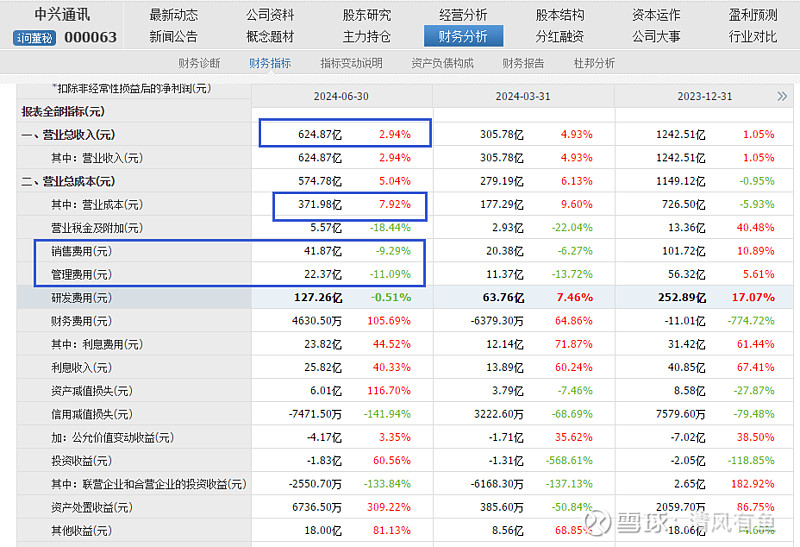This screenshot has width=800, height=547.
Task: Go to 概念题材 section
Action: coord(270,37)
